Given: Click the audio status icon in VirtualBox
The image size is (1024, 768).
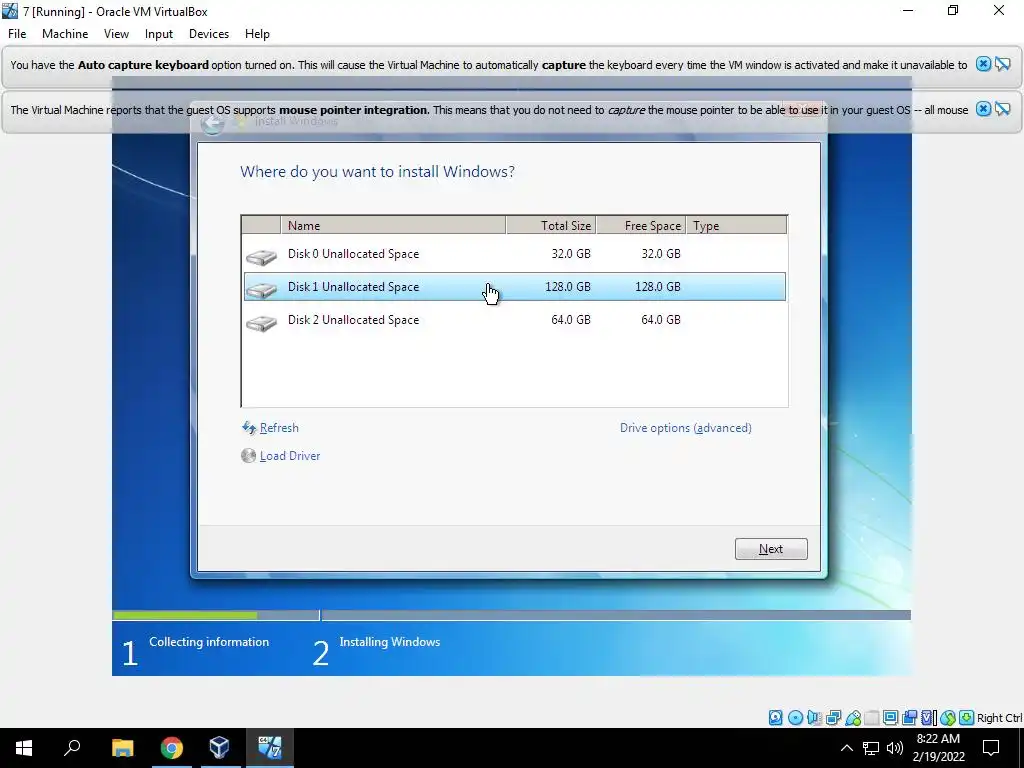Looking at the screenshot, I should [814, 718].
